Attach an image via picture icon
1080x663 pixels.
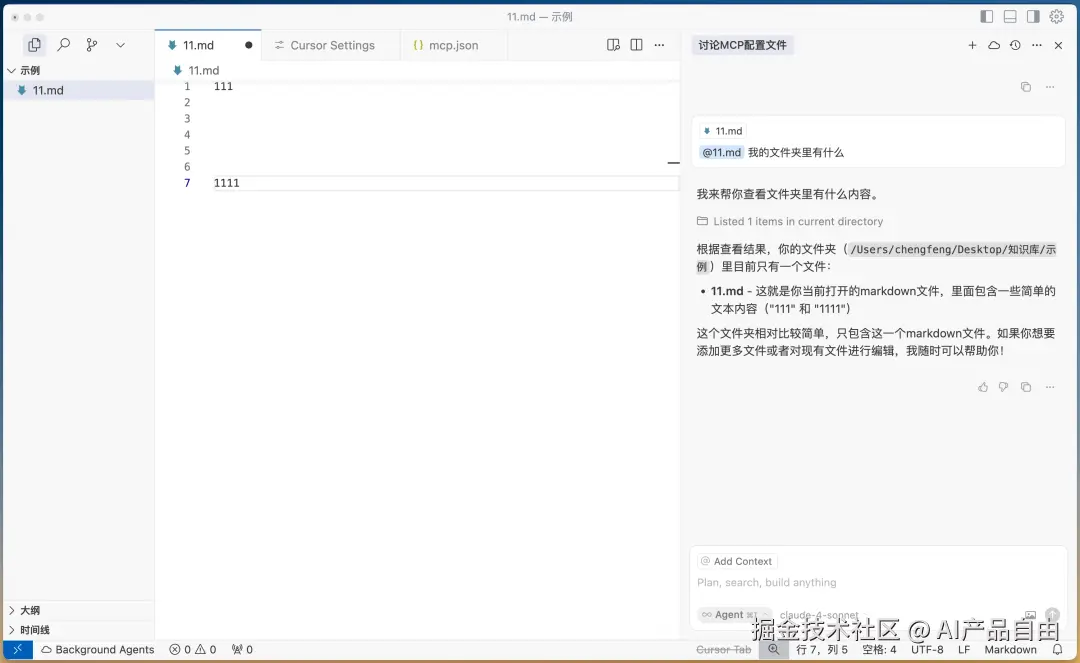coord(1030,615)
